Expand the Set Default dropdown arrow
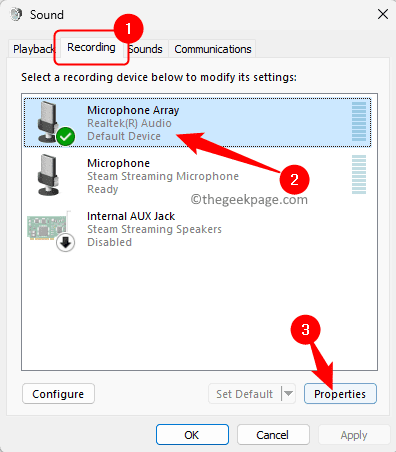Viewport: 396px width, 452px height. pos(289,394)
